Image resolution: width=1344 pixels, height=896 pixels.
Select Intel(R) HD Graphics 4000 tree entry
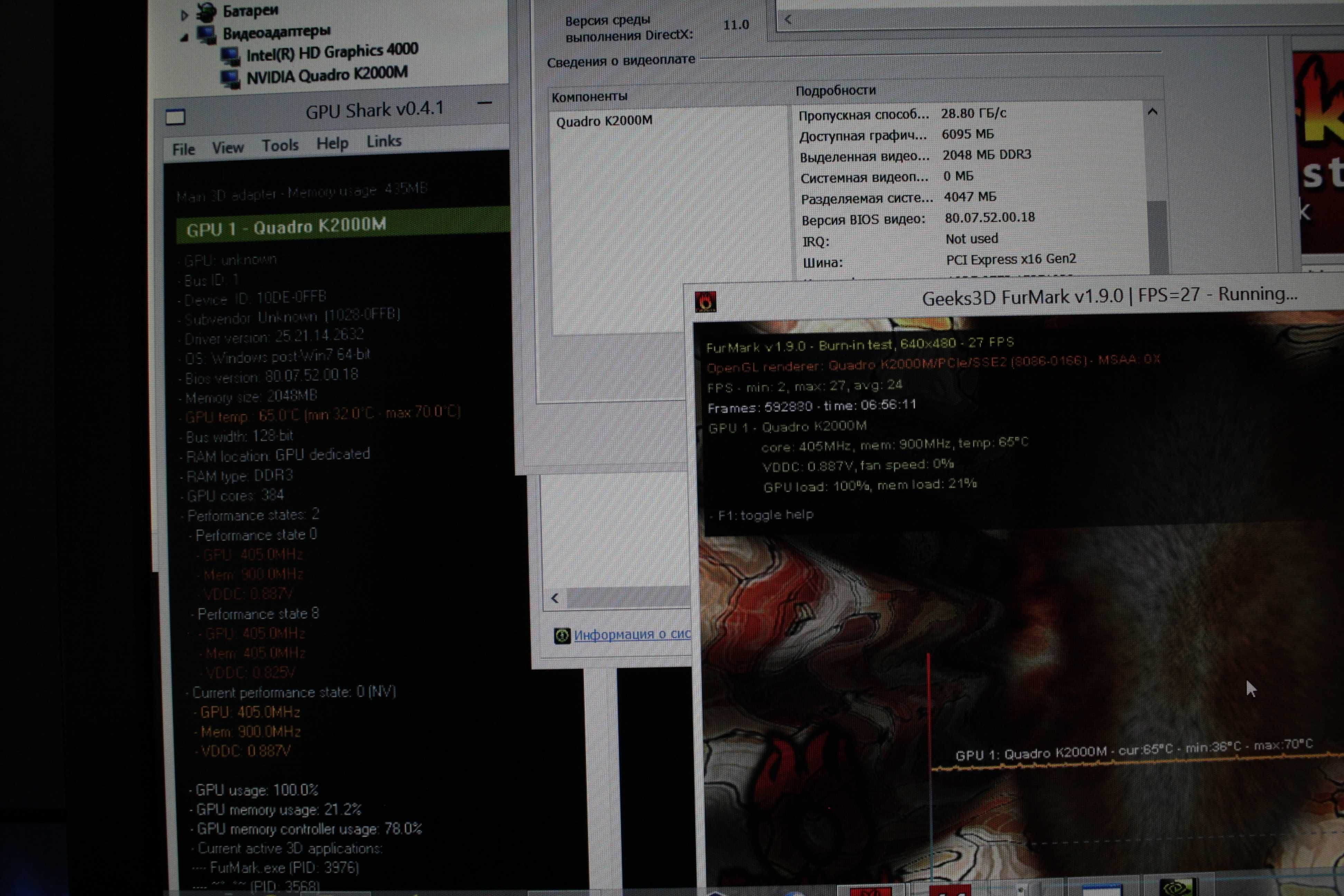(332, 53)
